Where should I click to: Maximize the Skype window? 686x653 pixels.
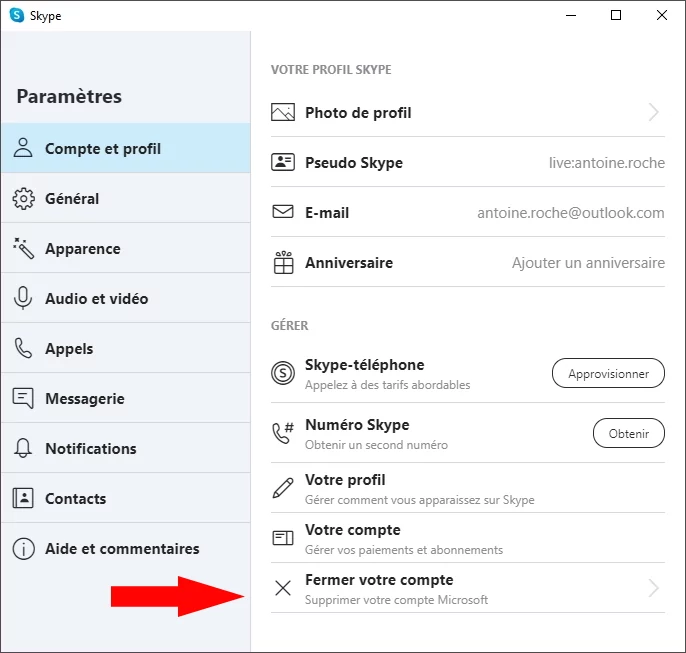pyautogui.click(x=616, y=15)
